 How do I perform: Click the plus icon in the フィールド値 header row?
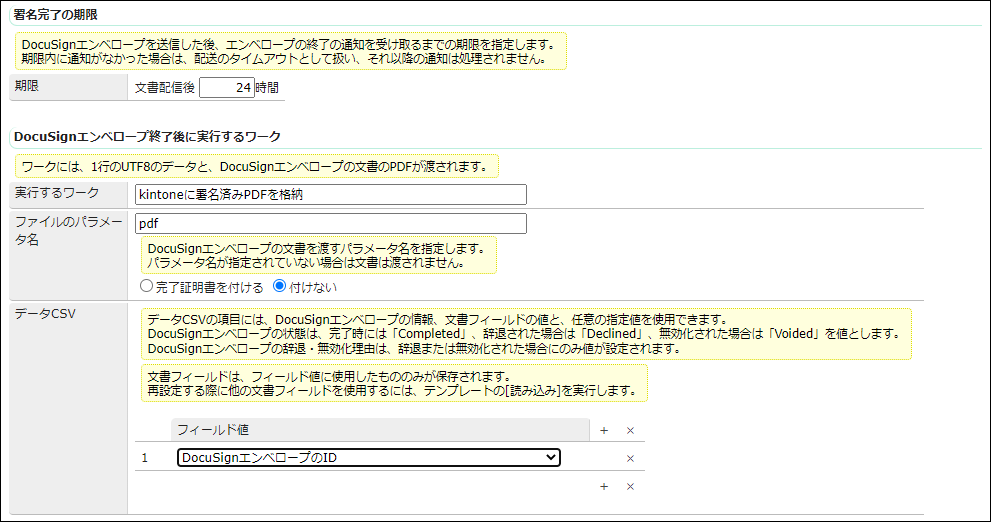pos(603,430)
